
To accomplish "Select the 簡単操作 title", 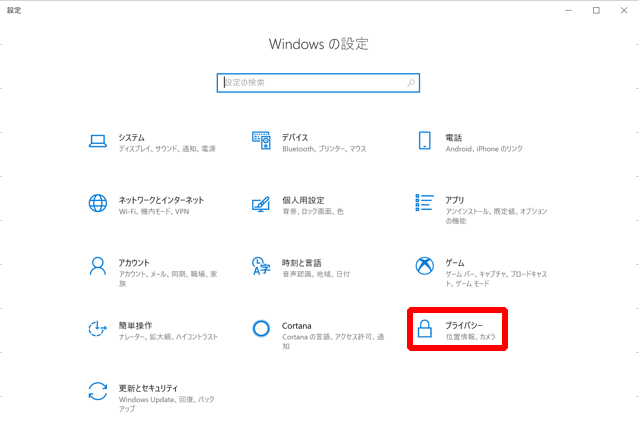I will click(135, 325).
